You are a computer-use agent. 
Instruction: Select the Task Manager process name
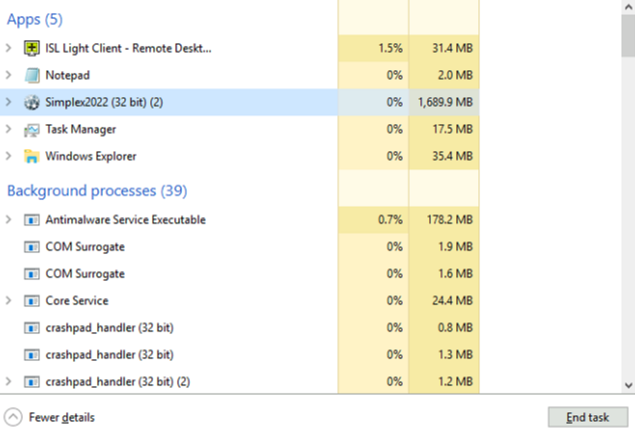pos(81,130)
